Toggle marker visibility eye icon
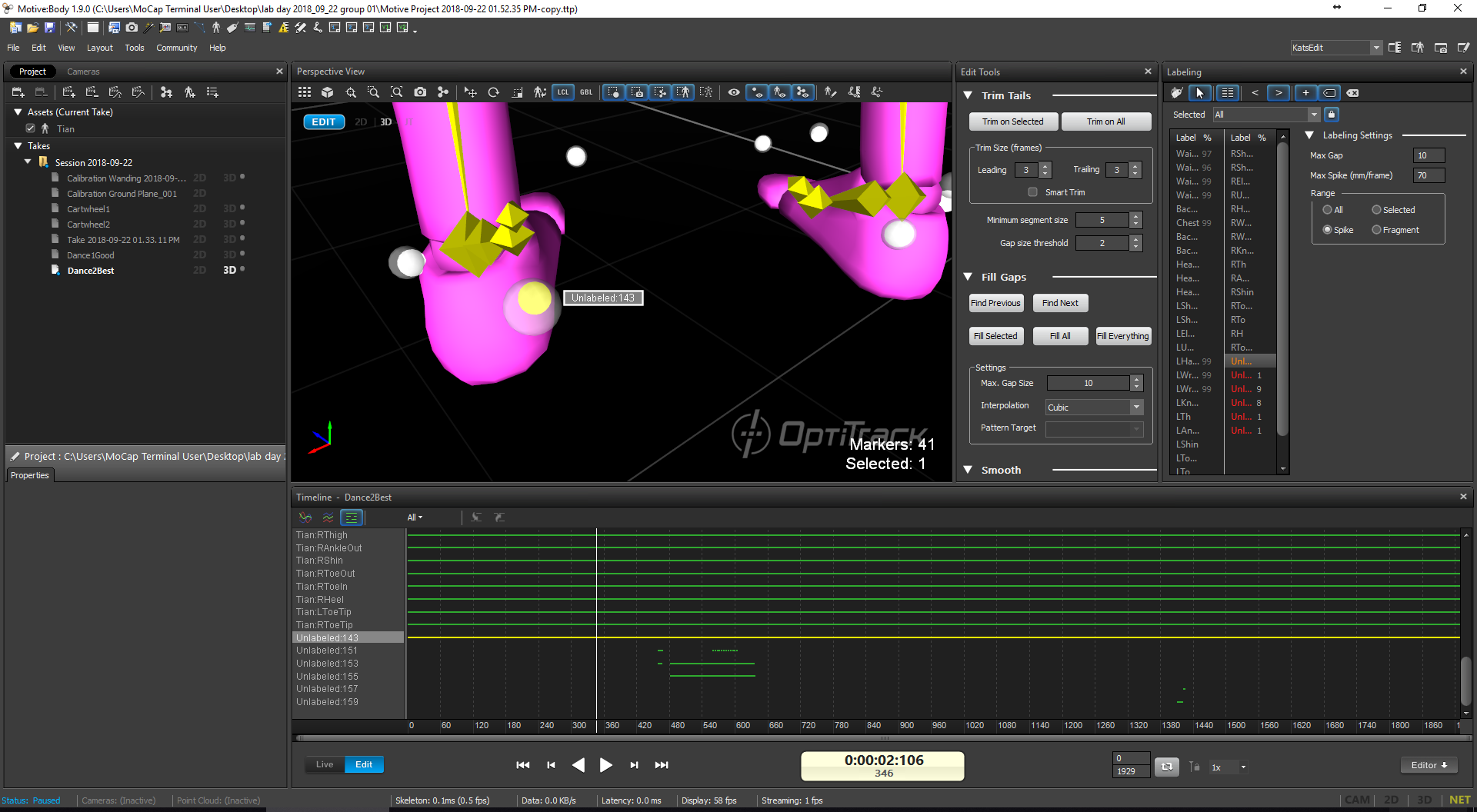 [758, 92]
